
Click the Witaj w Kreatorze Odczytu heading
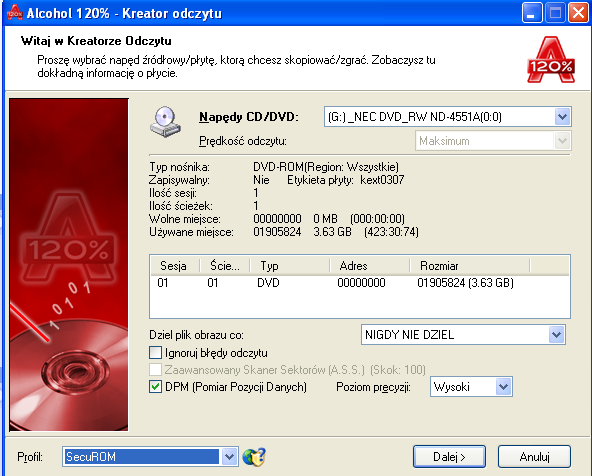[96, 41]
